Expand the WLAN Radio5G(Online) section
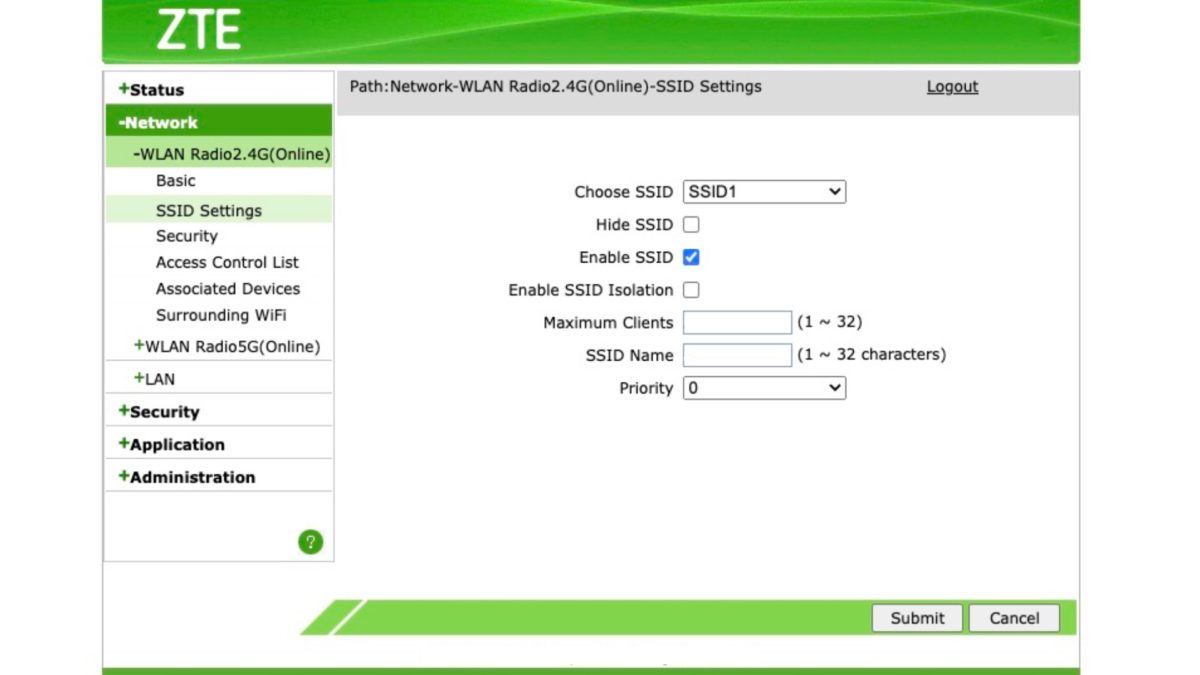The height and width of the screenshot is (675, 1200). 227,347
